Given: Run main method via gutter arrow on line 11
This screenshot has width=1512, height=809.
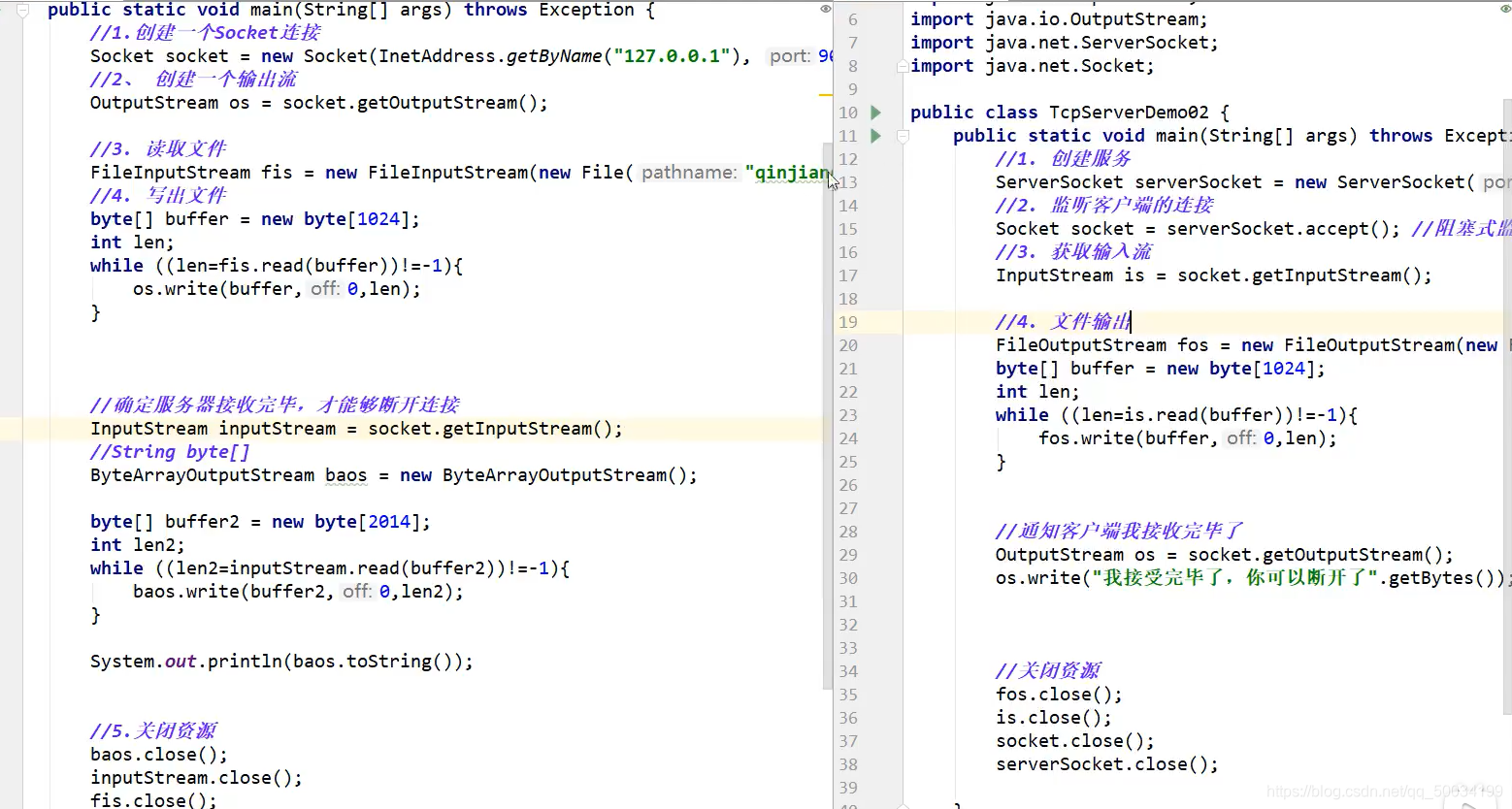Looking at the screenshot, I should coord(875,136).
